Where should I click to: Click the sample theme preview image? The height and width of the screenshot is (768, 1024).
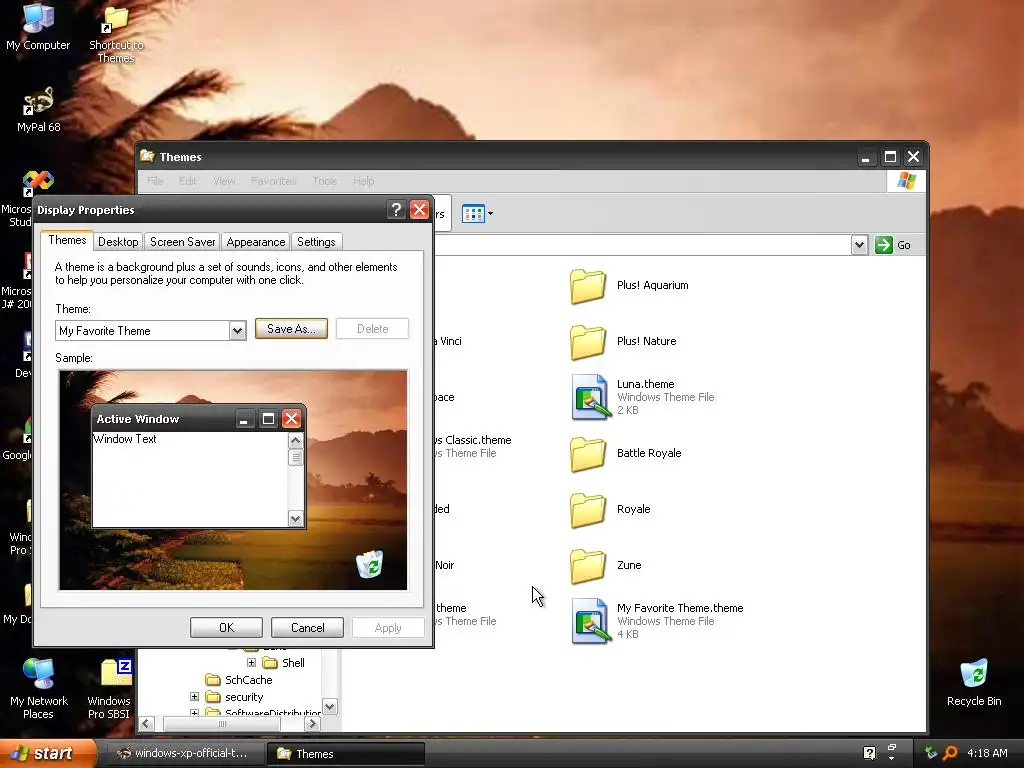[x=233, y=480]
